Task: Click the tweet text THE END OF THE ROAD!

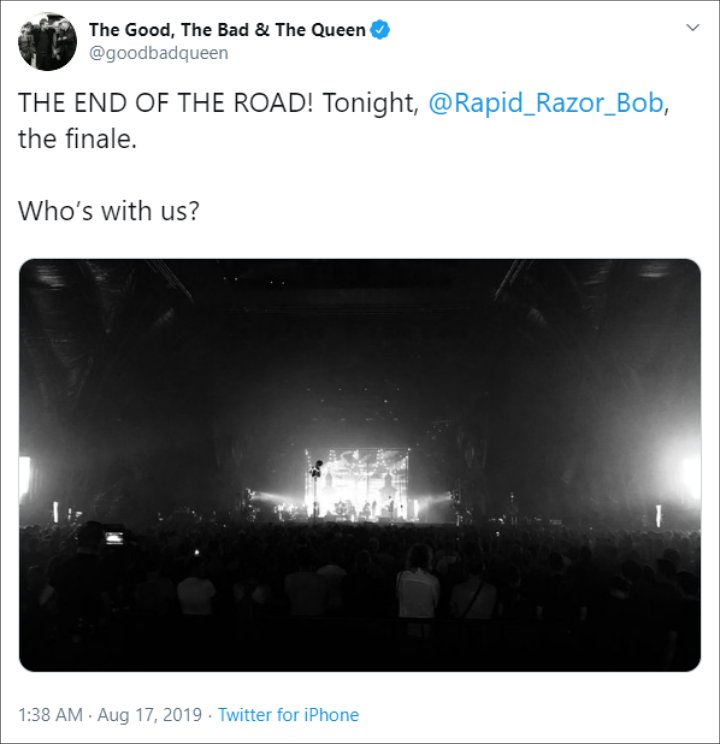Action: click(166, 103)
